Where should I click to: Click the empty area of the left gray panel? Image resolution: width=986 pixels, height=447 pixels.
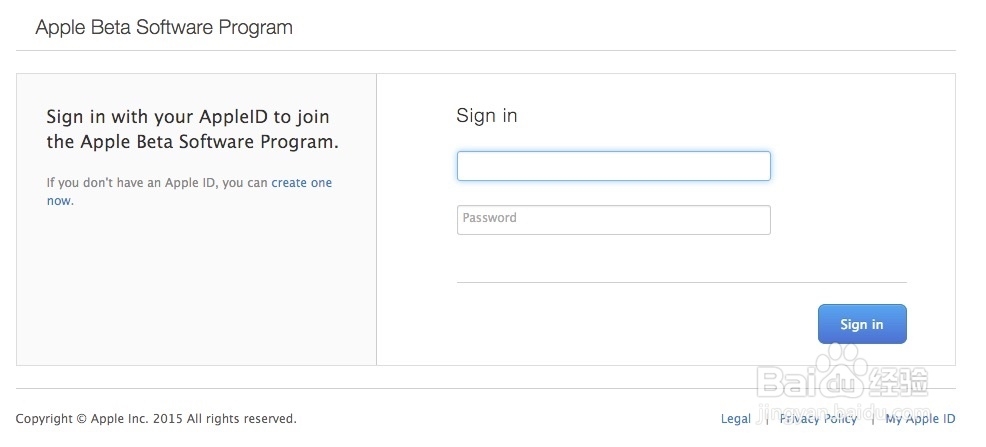coord(196,290)
